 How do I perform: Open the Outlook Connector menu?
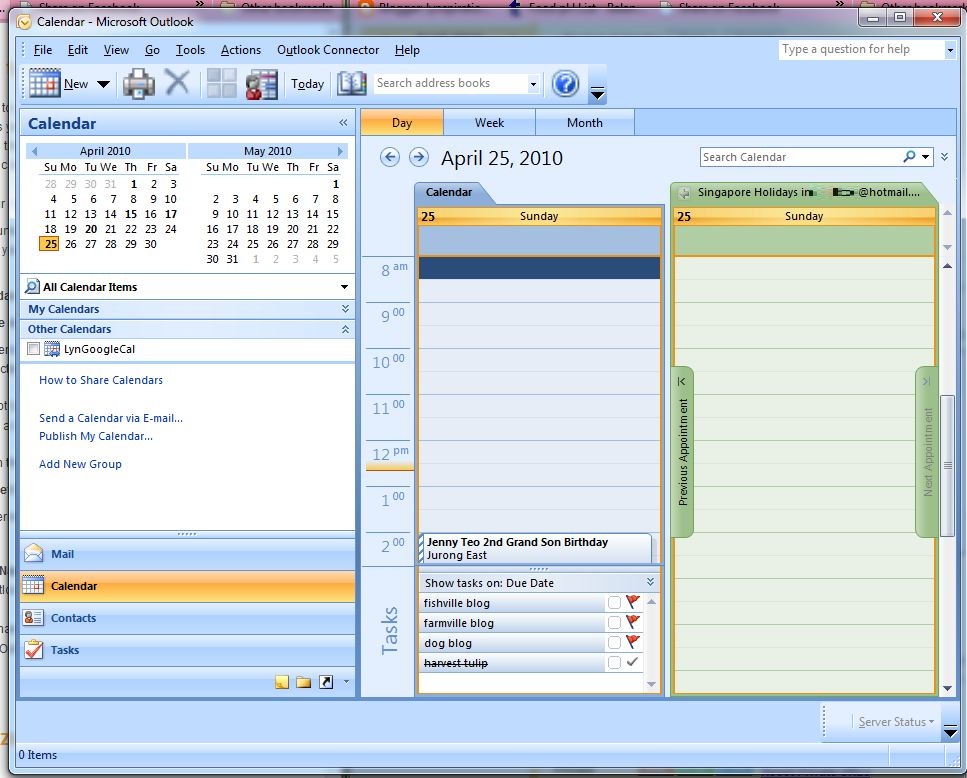point(328,50)
